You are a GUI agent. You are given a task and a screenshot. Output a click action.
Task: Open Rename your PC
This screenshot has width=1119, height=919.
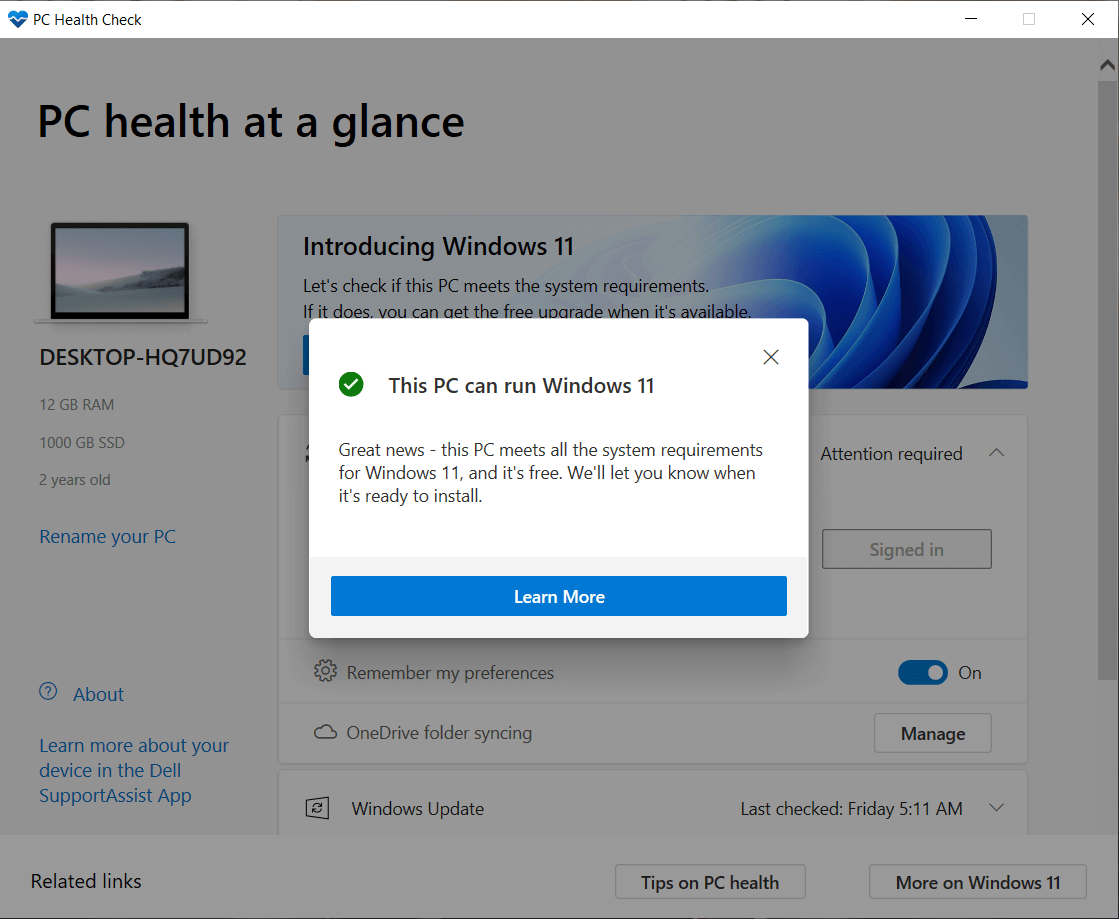(107, 536)
